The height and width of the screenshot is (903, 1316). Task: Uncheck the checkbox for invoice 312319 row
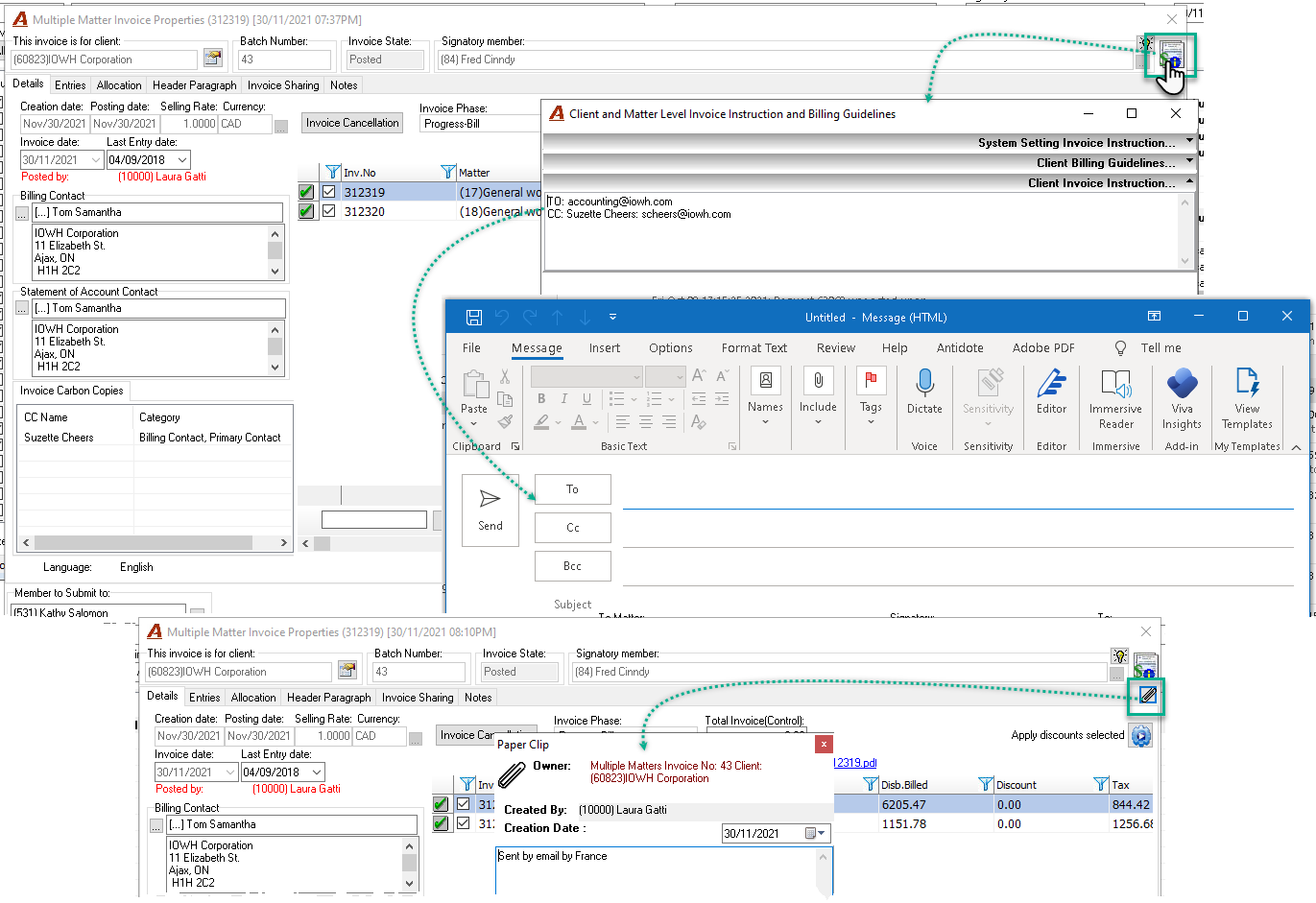pyautogui.click(x=329, y=192)
